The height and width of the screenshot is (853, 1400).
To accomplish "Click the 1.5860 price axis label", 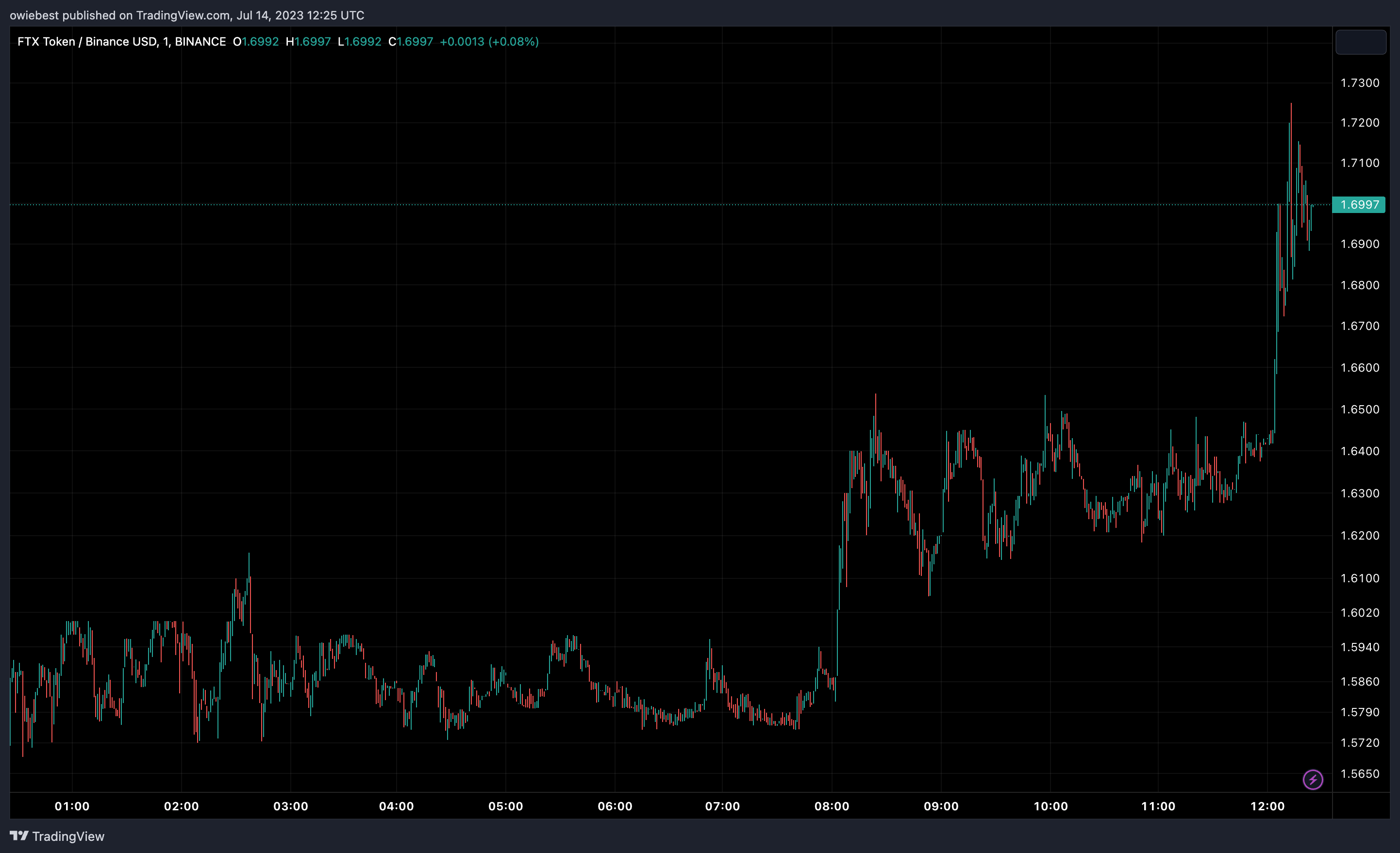I will click(1360, 682).
